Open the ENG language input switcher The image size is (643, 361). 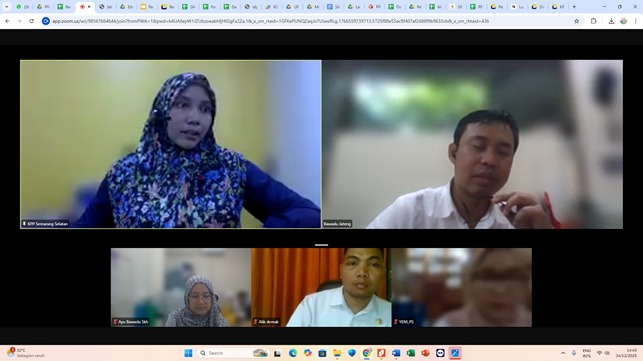(x=587, y=353)
